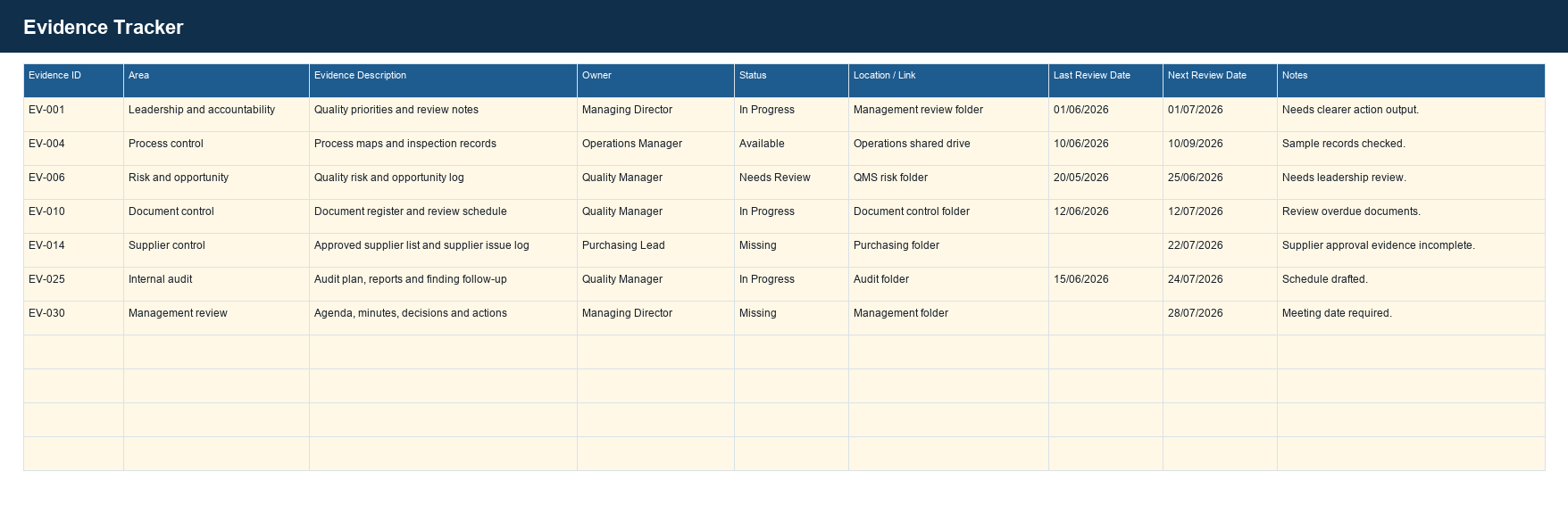Select the Supplier control cell
1568x505 pixels.
tap(216, 250)
